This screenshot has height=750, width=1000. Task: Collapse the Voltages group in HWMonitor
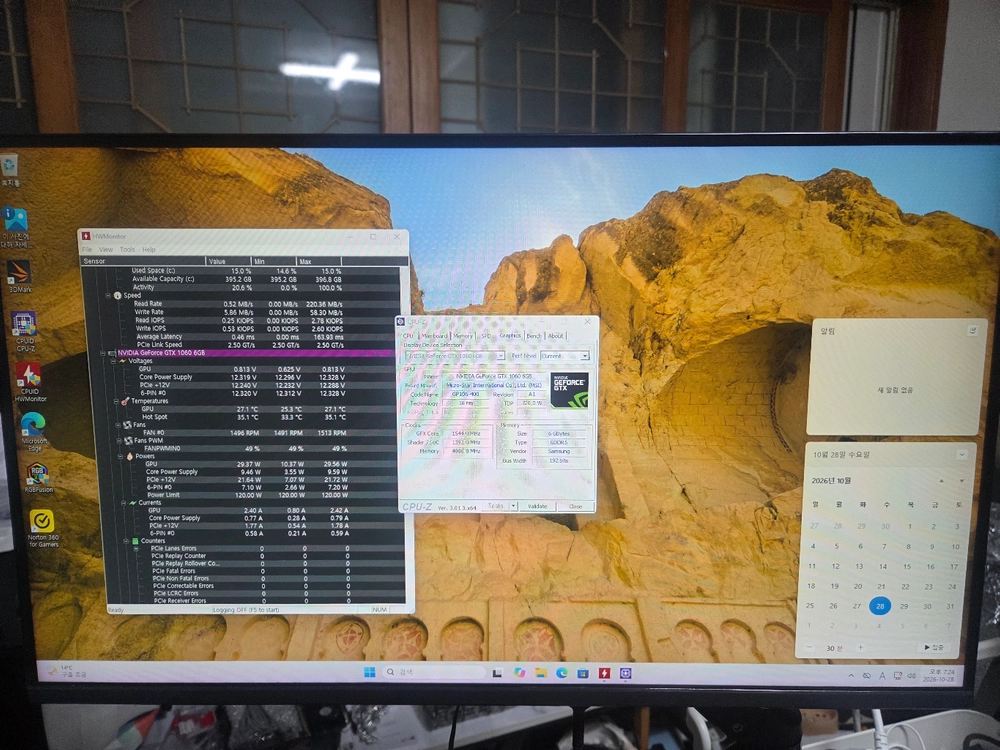[x=114, y=361]
